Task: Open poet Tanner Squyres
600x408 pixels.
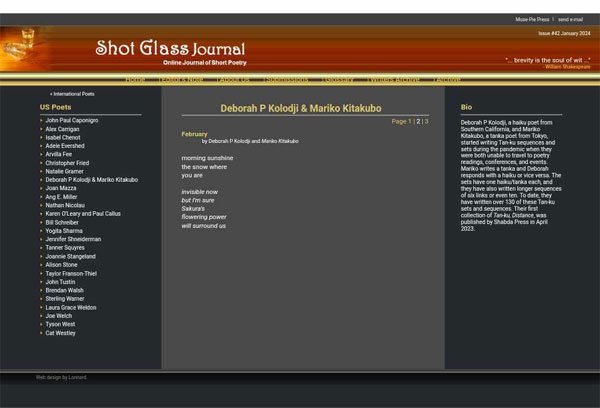Action: coord(65,248)
